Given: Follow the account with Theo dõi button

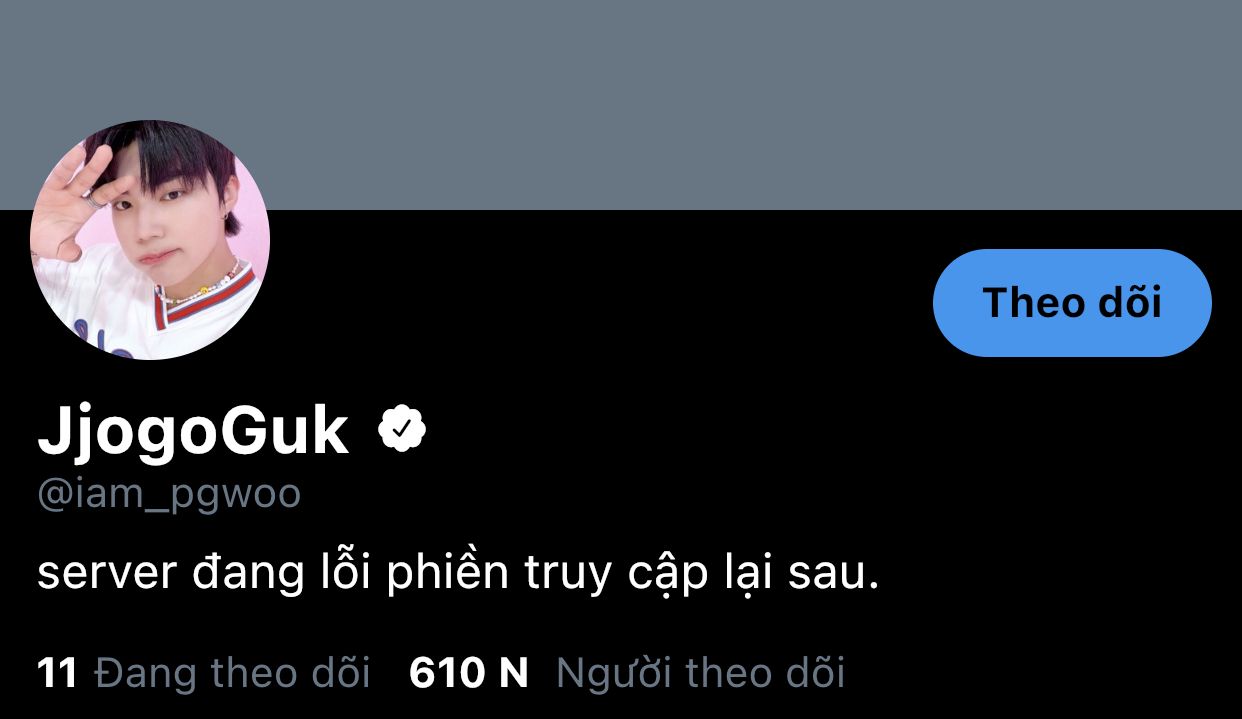Looking at the screenshot, I should click(x=1072, y=303).
